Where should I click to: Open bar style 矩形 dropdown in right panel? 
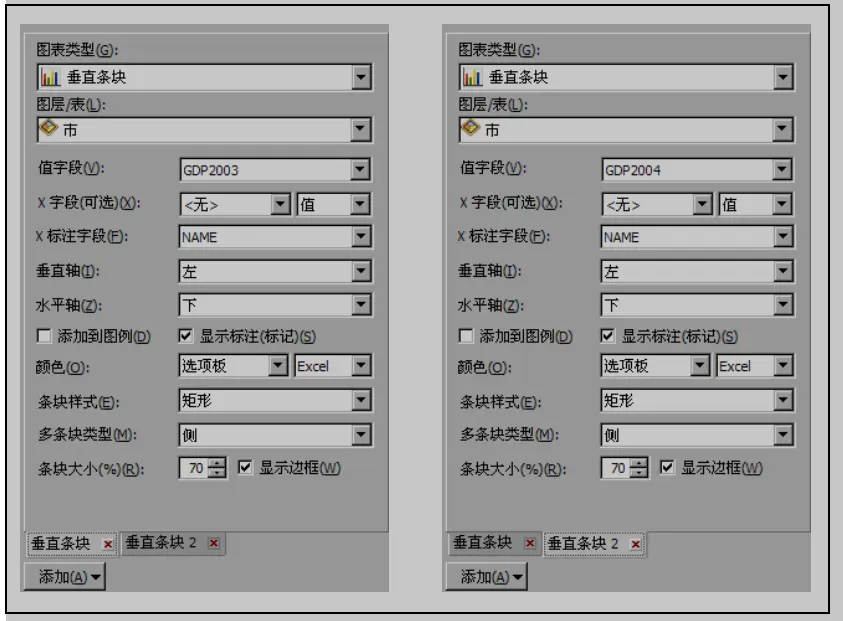pyautogui.click(x=783, y=400)
